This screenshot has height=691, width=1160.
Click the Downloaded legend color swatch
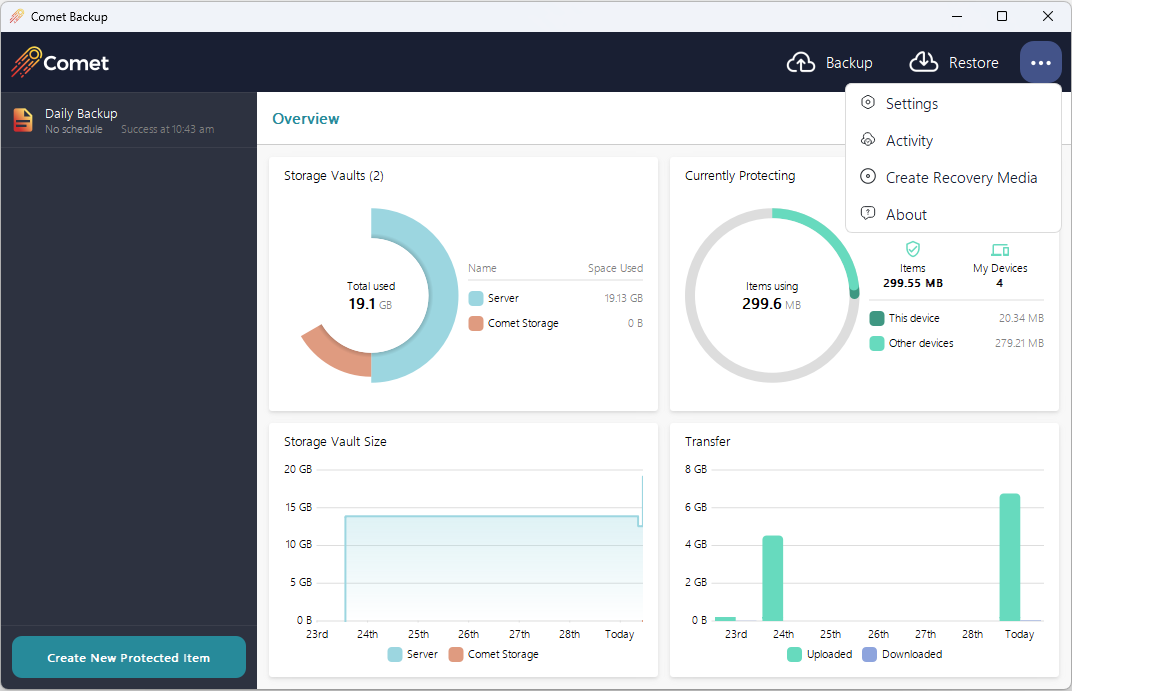(x=869, y=654)
